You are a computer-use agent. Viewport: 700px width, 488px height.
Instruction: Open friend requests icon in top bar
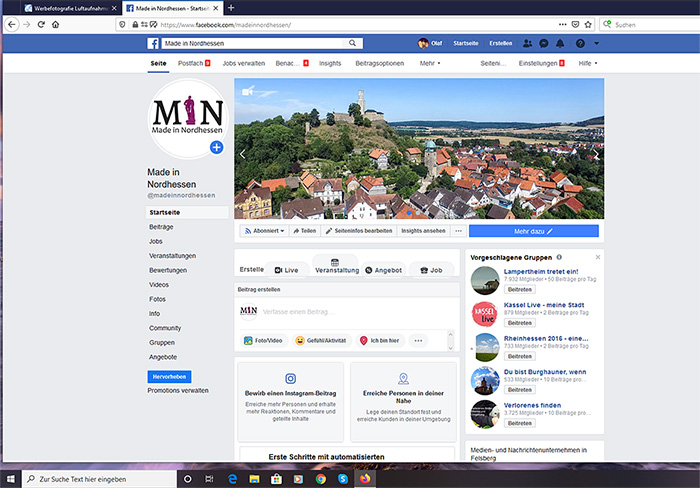click(x=528, y=43)
